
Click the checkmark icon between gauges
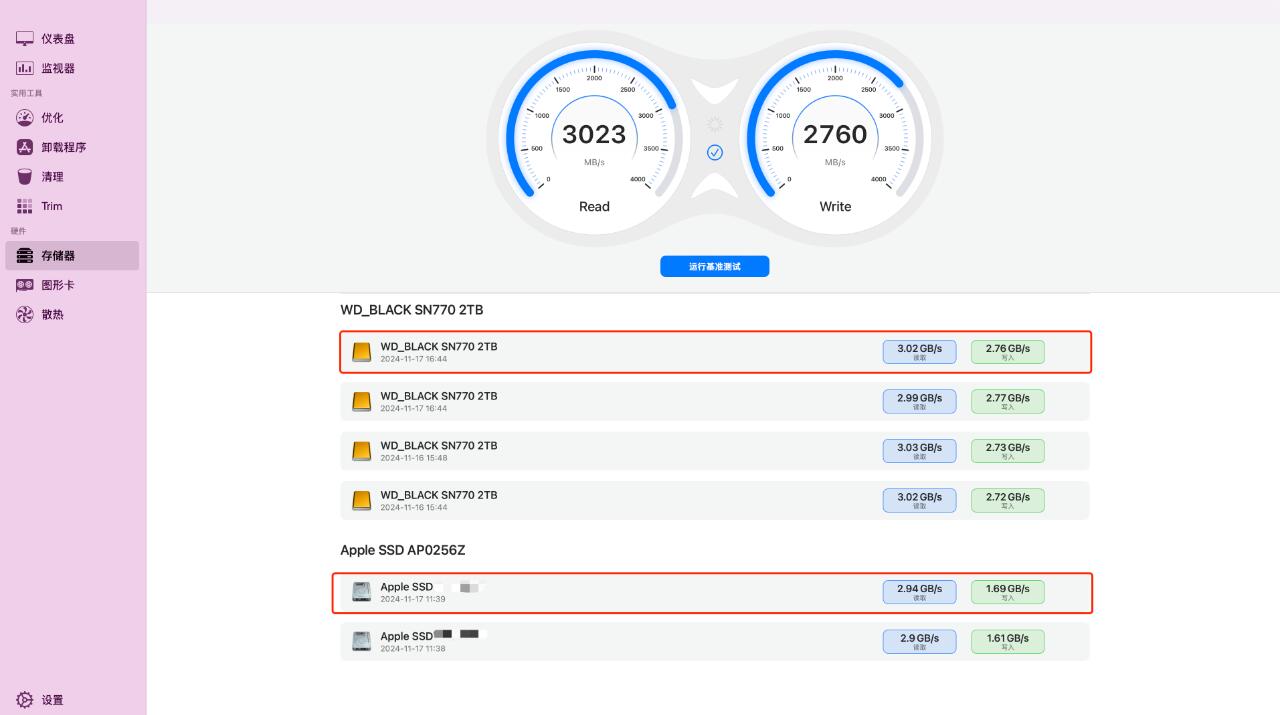pos(715,153)
